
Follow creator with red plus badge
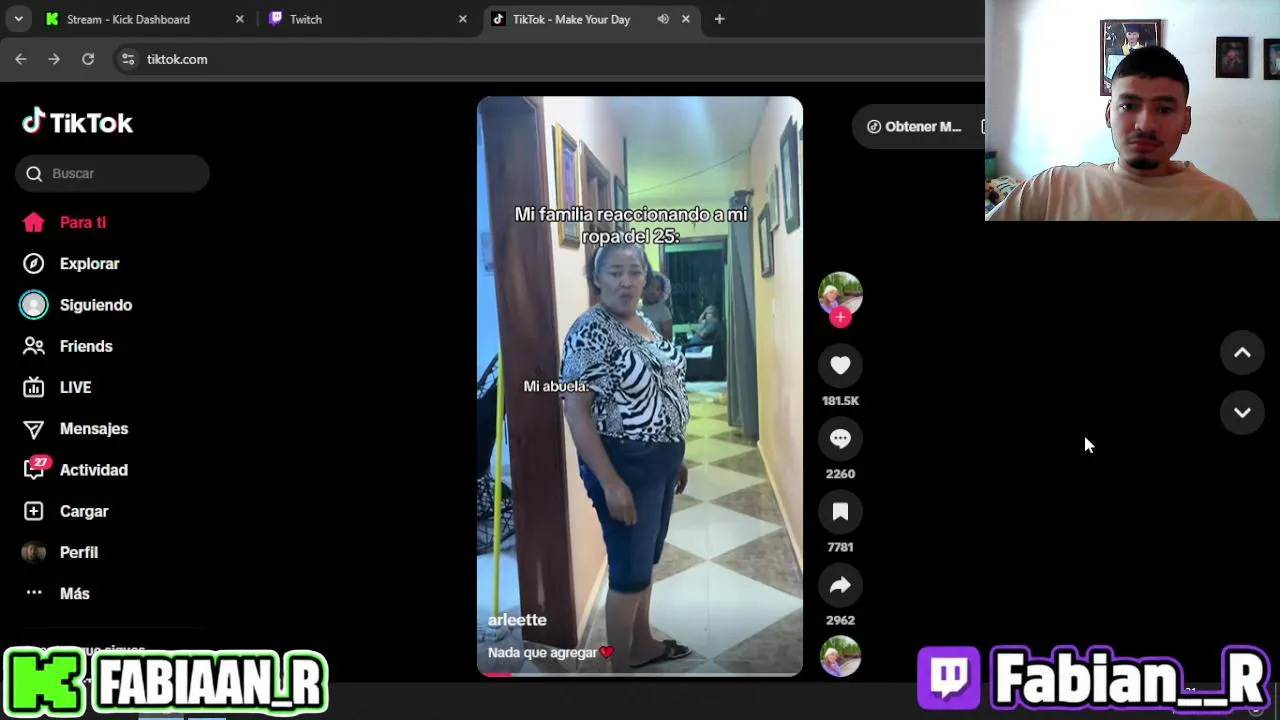click(840, 317)
